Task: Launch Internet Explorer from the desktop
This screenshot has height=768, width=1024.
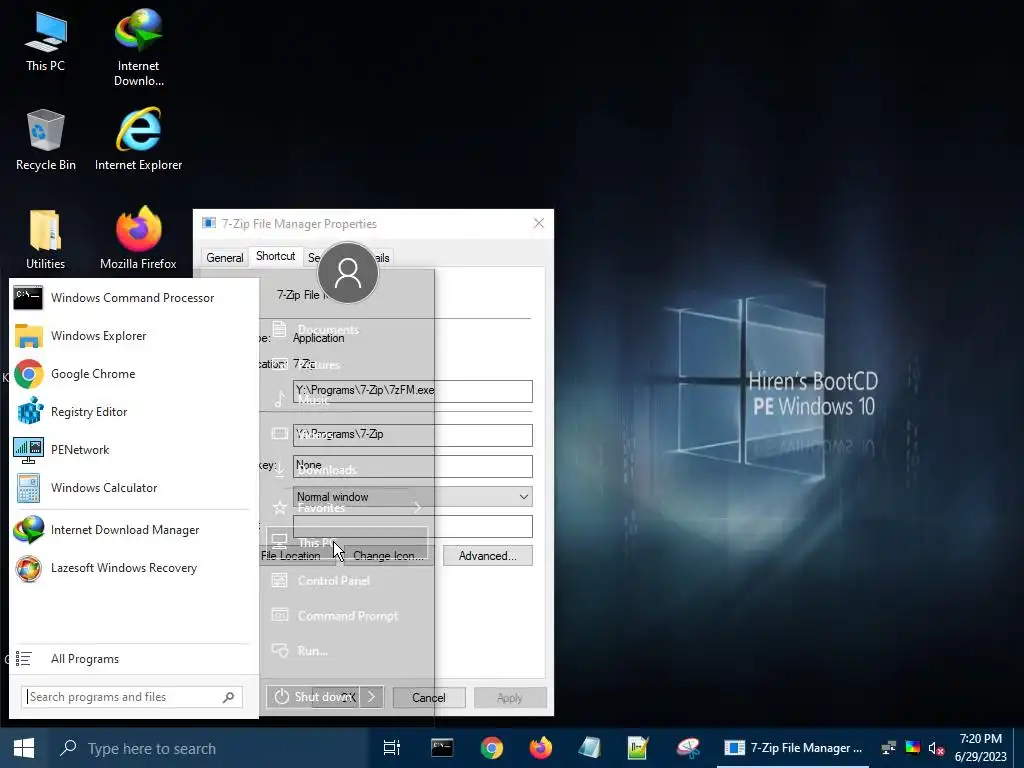Action: click(x=138, y=140)
